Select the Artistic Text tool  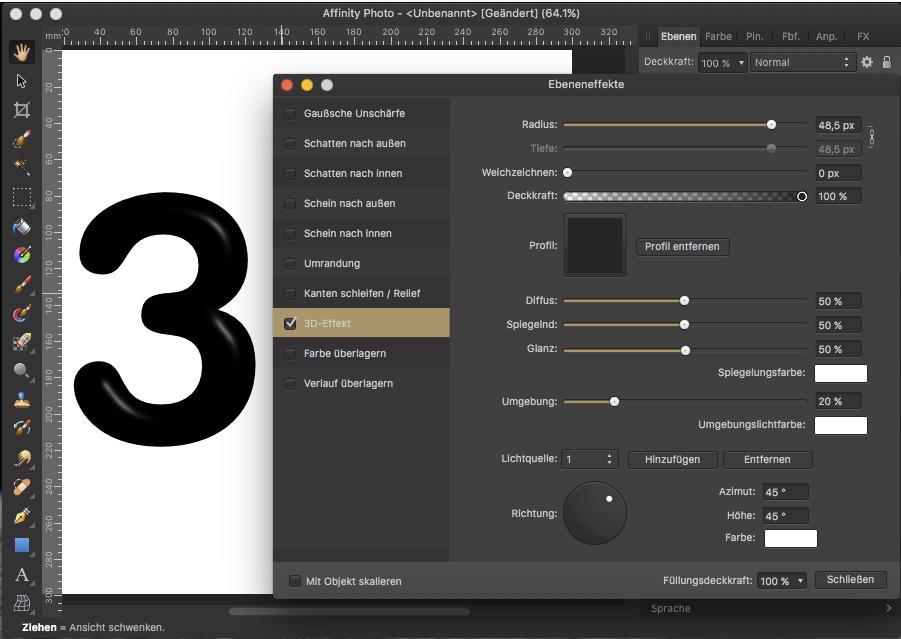coord(22,574)
